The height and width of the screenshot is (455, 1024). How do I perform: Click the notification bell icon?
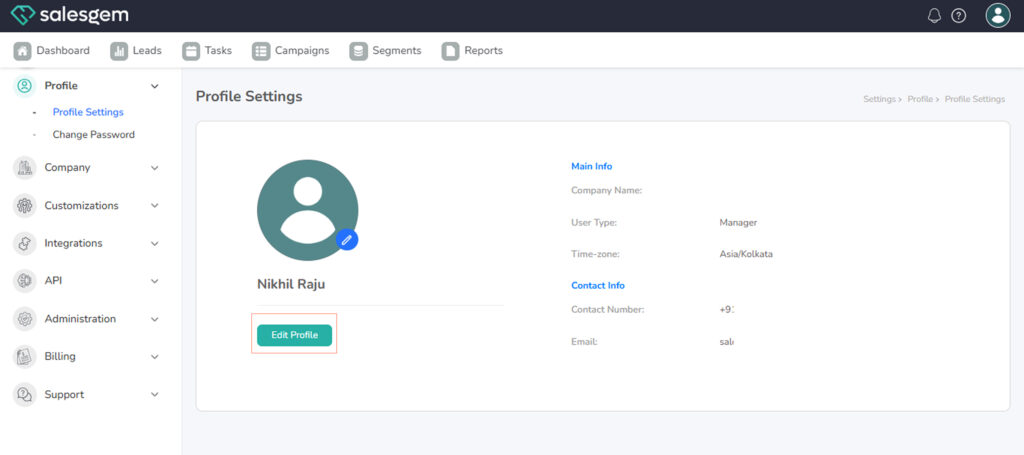[935, 16]
